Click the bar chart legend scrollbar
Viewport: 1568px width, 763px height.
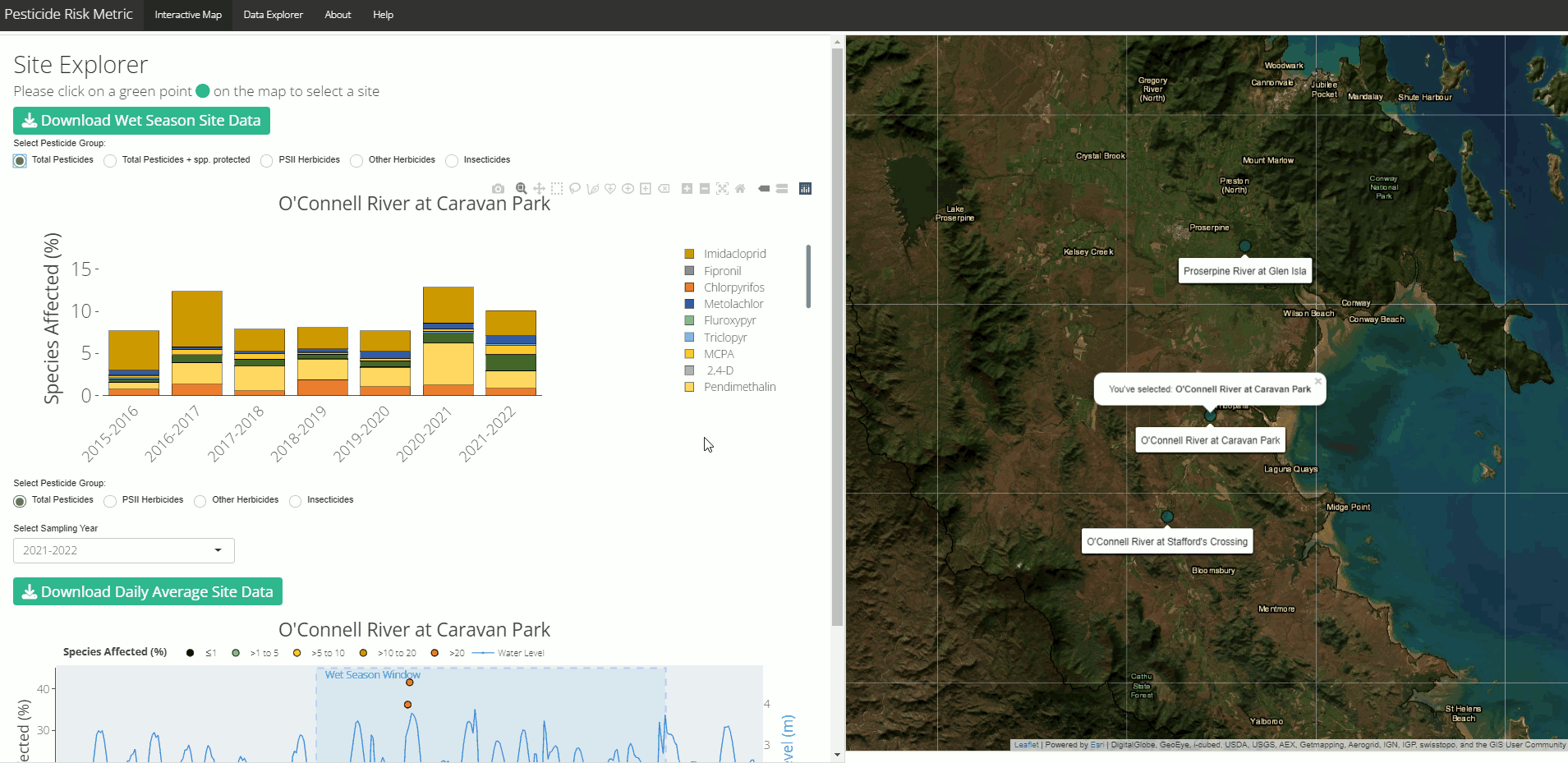(808, 277)
